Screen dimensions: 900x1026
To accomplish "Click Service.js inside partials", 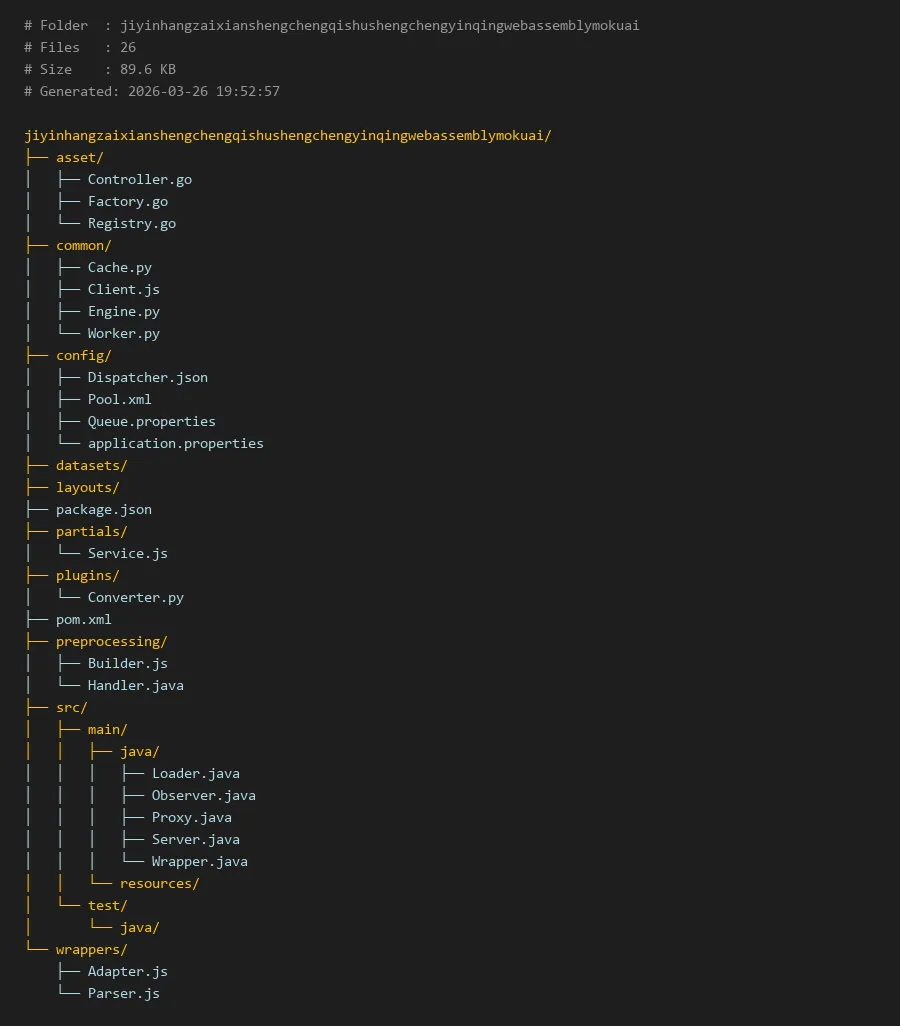I will coord(127,553).
